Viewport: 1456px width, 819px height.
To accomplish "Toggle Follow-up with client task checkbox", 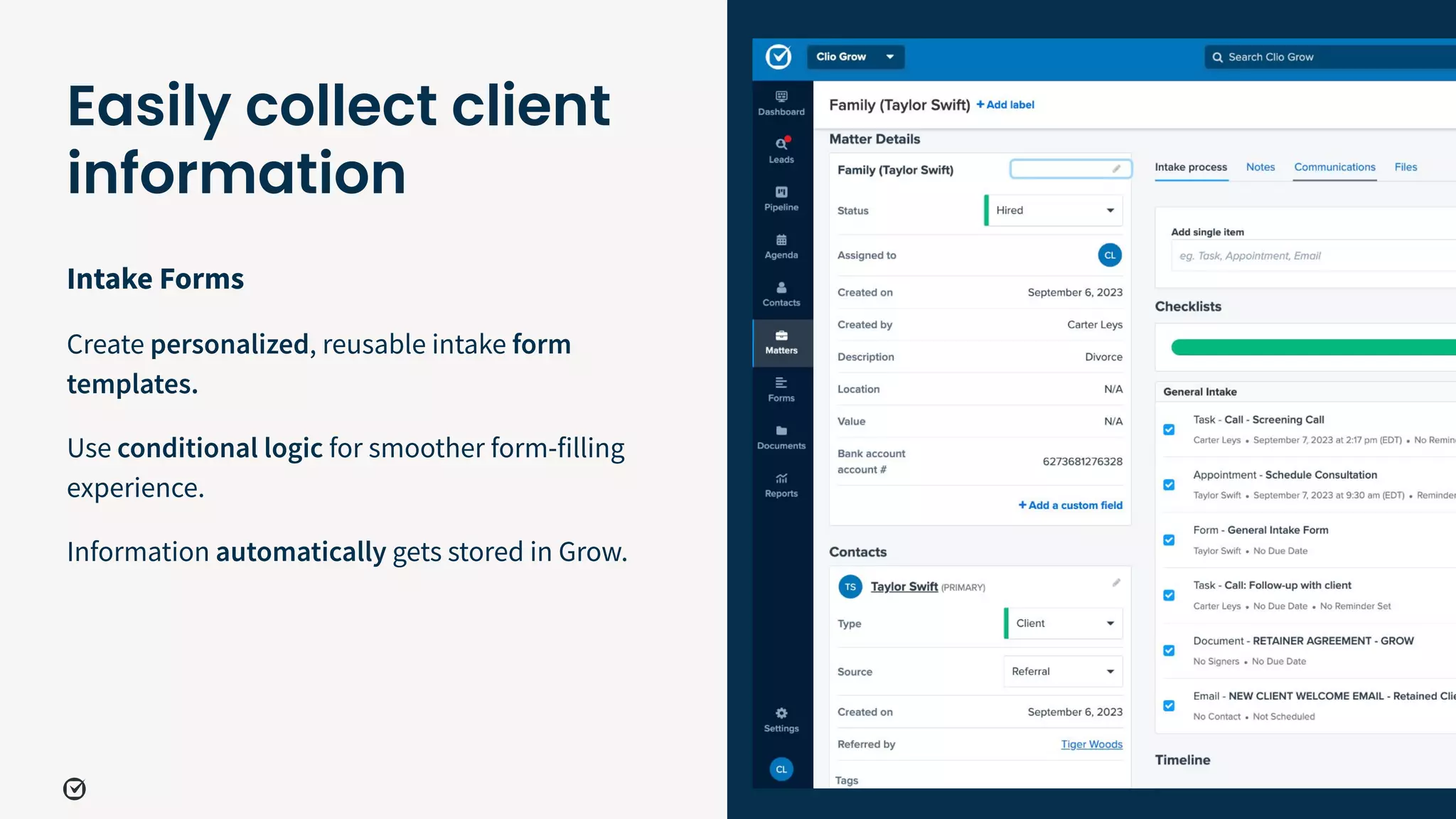I will pyautogui.click(x=1169, y=595).
